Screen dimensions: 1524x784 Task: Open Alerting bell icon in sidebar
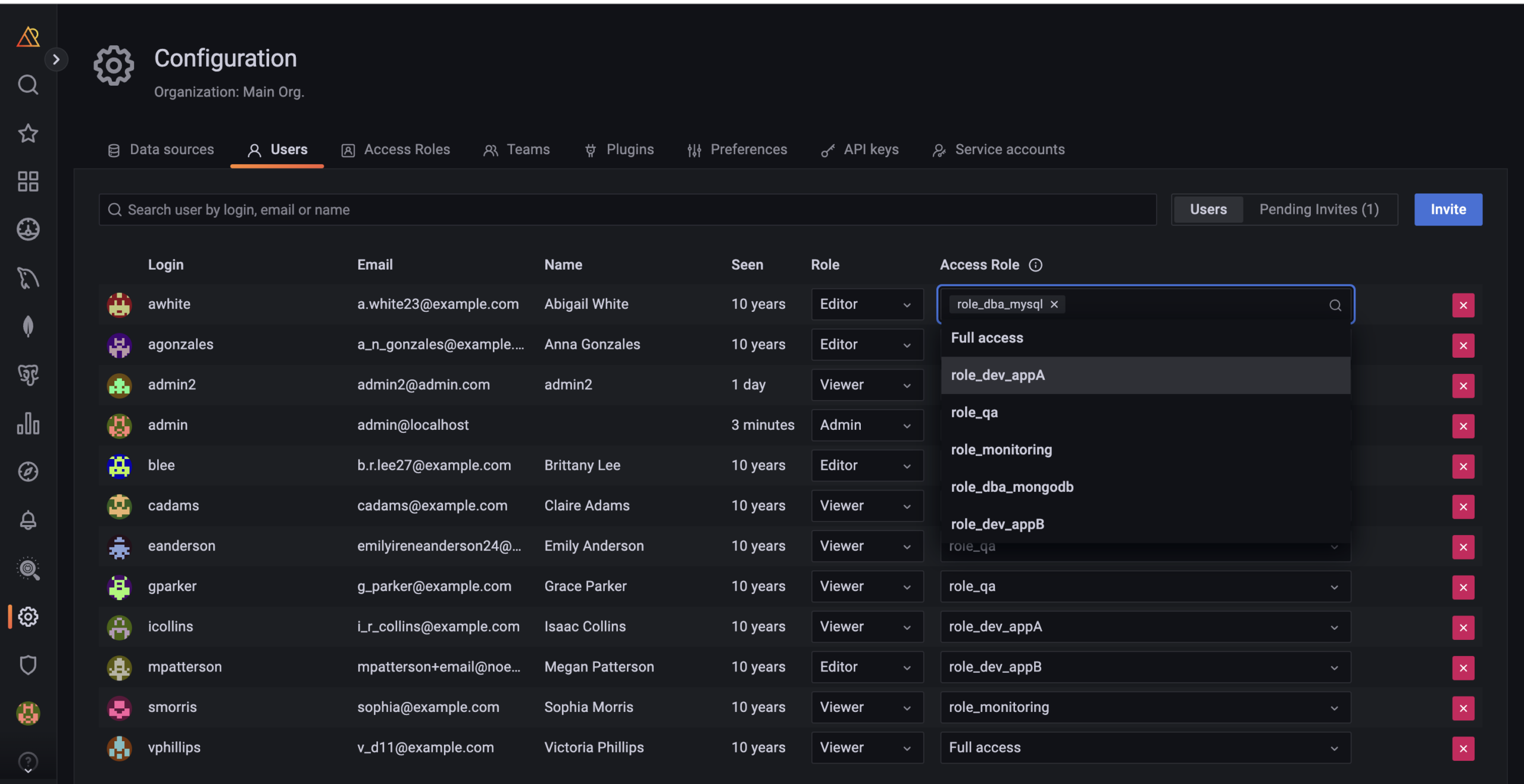point(28,520)
